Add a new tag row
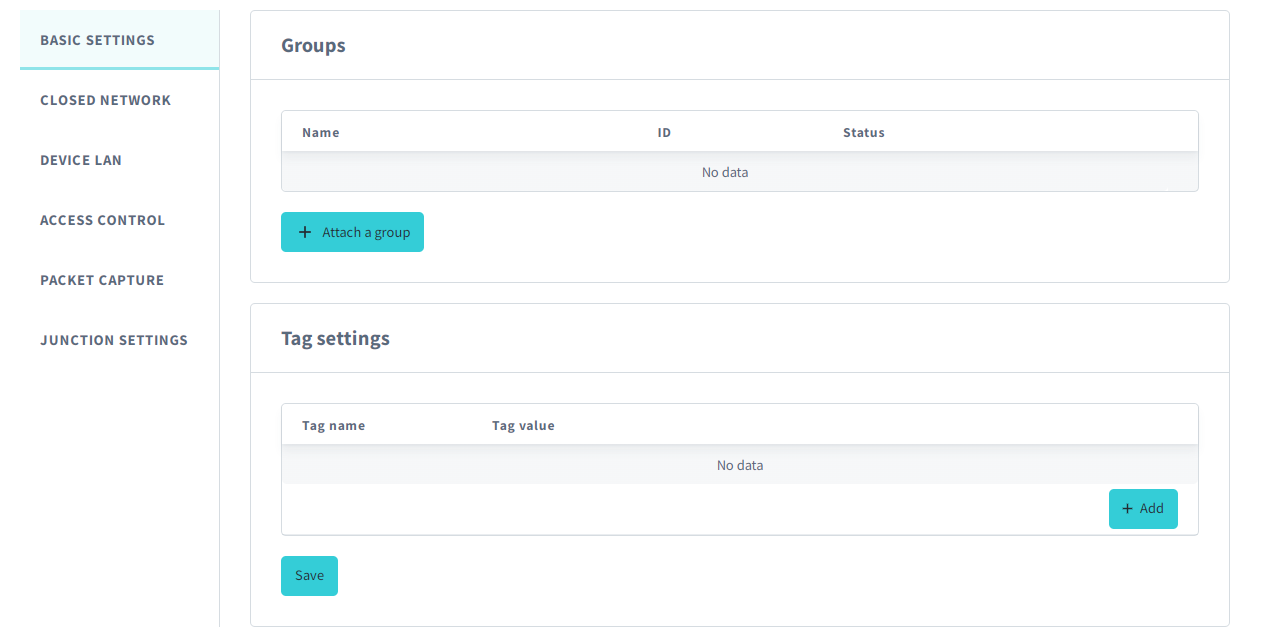 [1143, 509]
